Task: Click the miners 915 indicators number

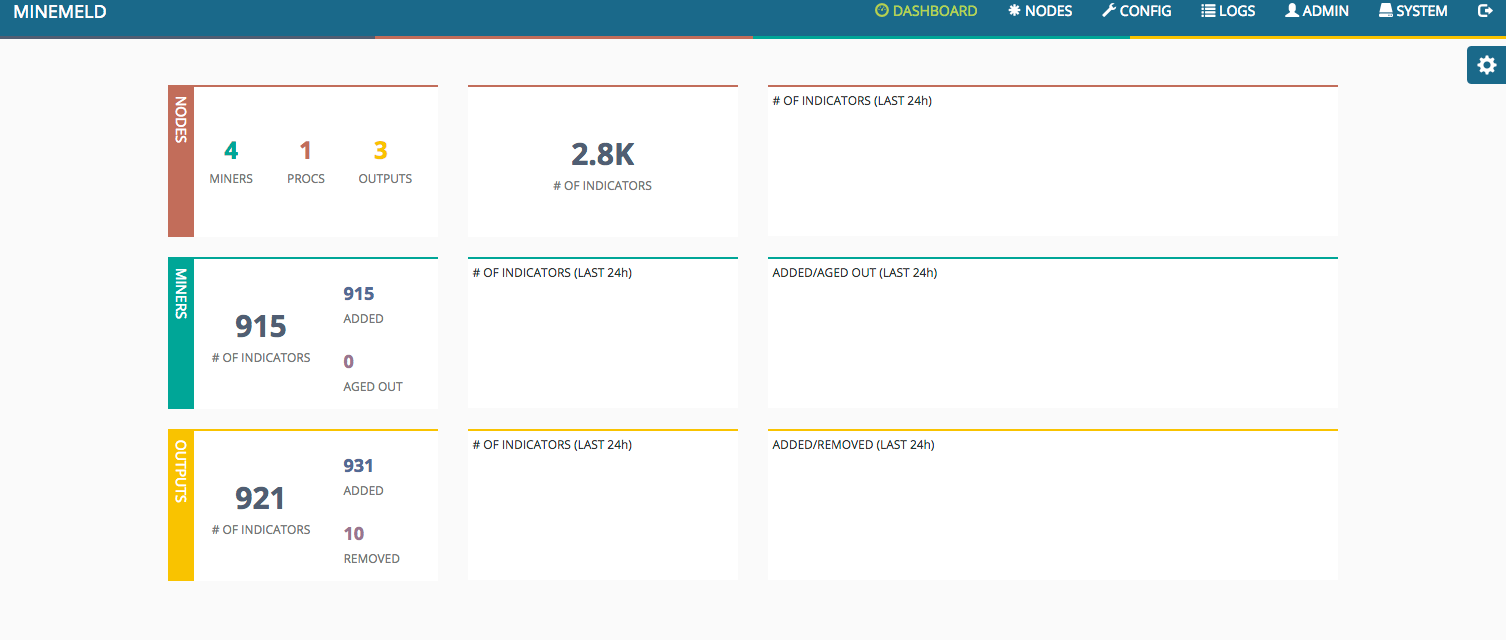Action: point(261,326)
